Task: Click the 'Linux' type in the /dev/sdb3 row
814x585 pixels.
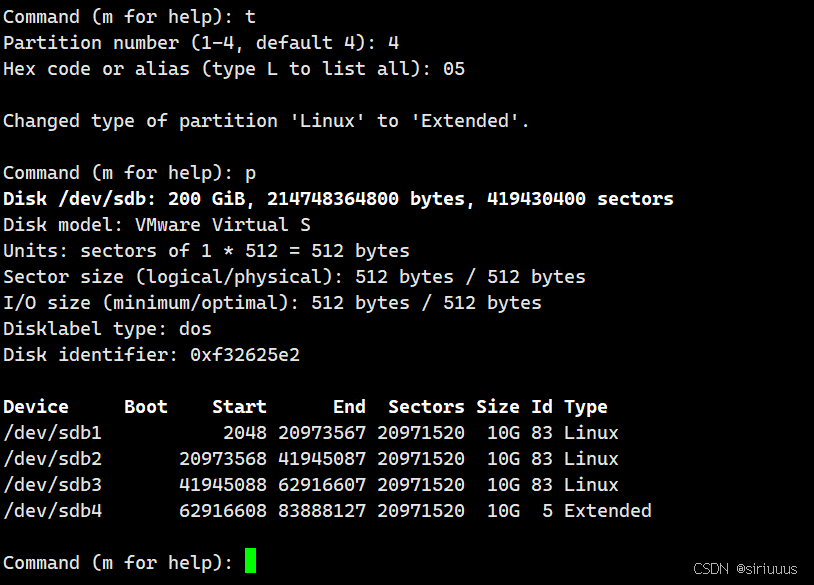Action: point(591,485)
